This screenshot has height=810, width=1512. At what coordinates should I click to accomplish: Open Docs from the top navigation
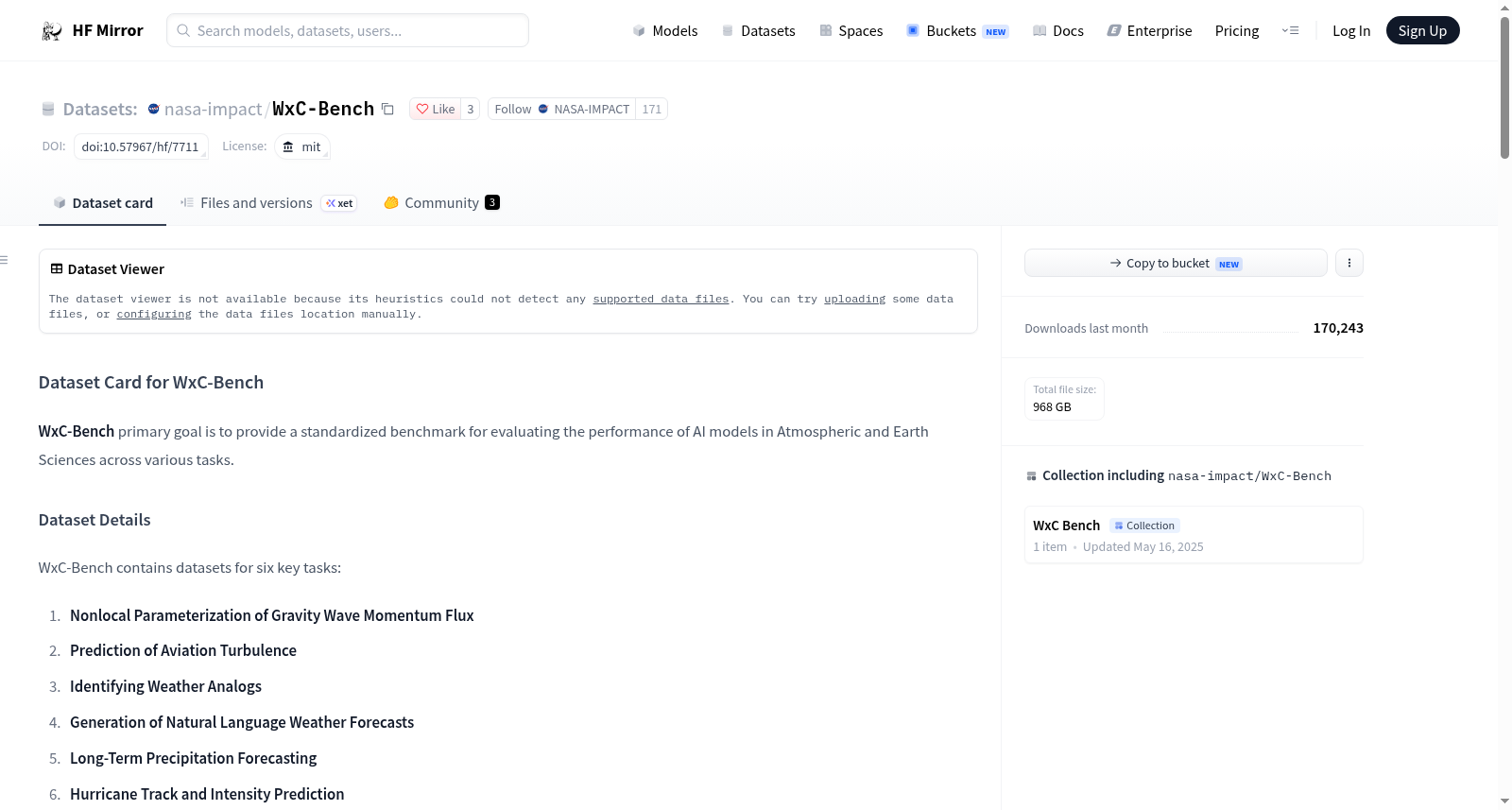1057,30
